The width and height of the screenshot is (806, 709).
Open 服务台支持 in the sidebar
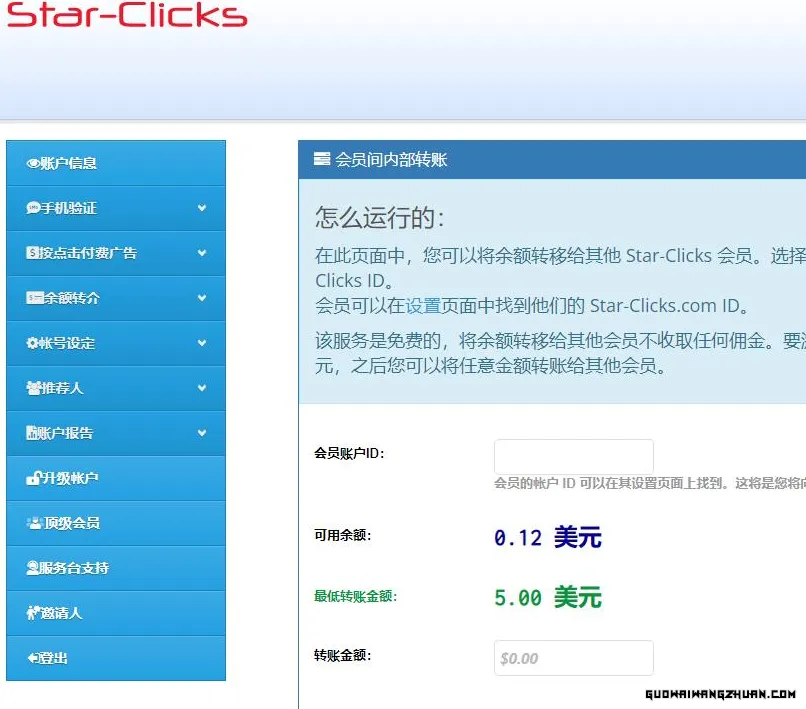point(116,568)
